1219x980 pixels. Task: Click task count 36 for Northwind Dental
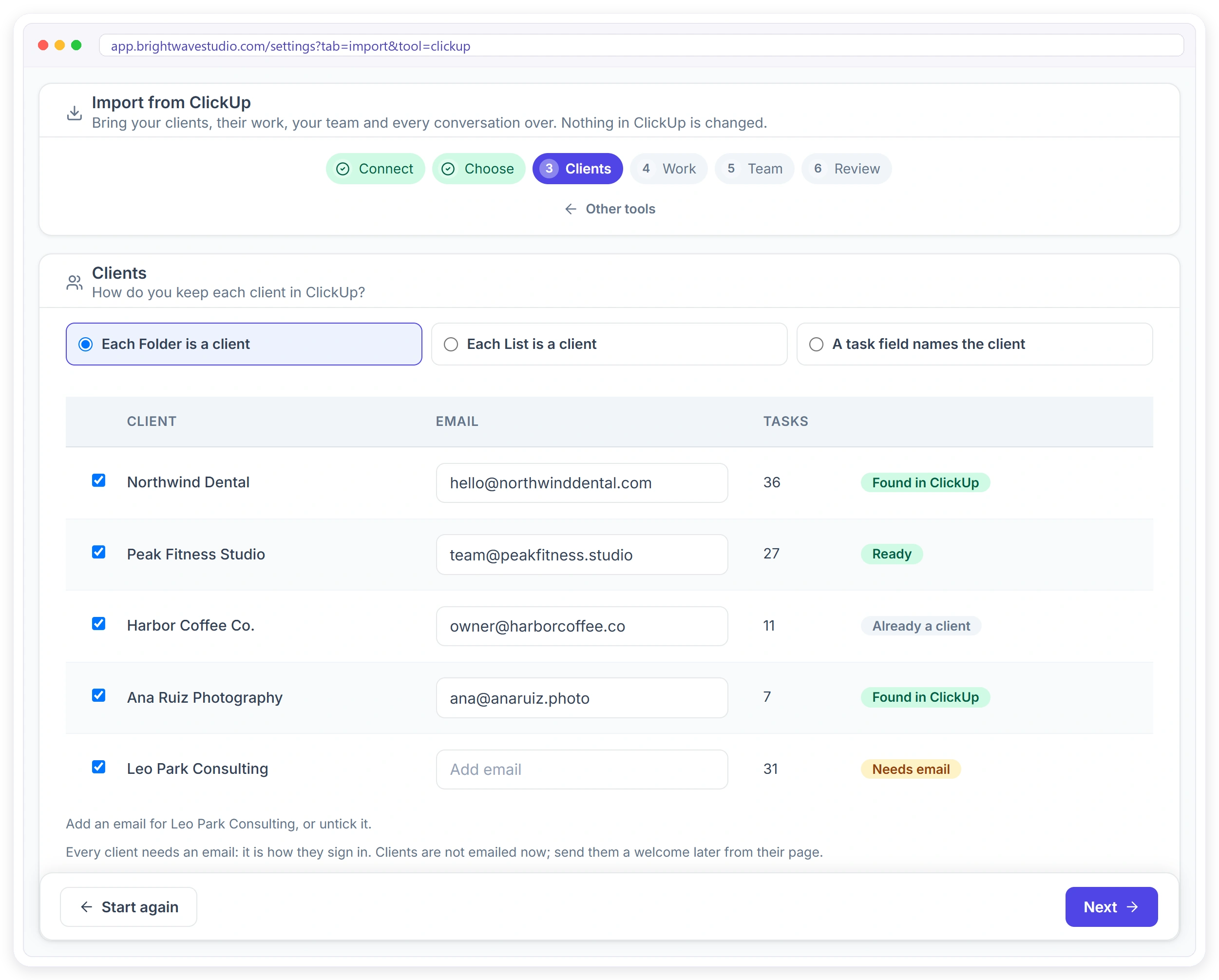[772, 482]
